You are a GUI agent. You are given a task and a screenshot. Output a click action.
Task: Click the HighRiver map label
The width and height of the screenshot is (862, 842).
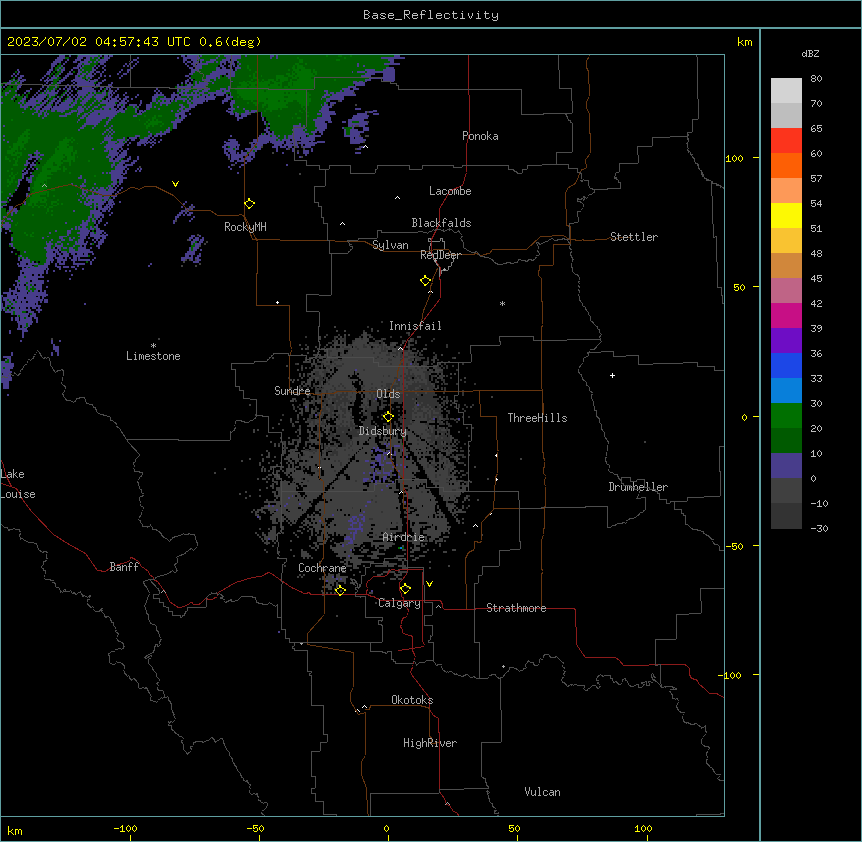click(x=430, y=743)
